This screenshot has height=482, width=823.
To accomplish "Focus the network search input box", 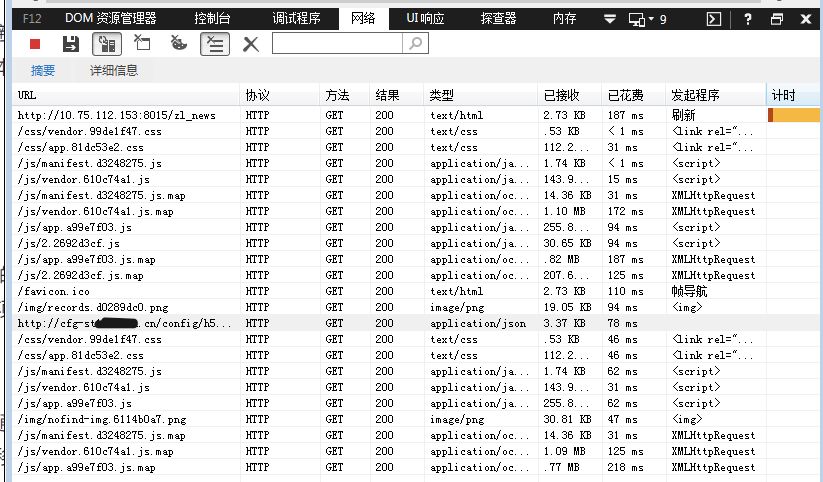I will click(337, 43).
